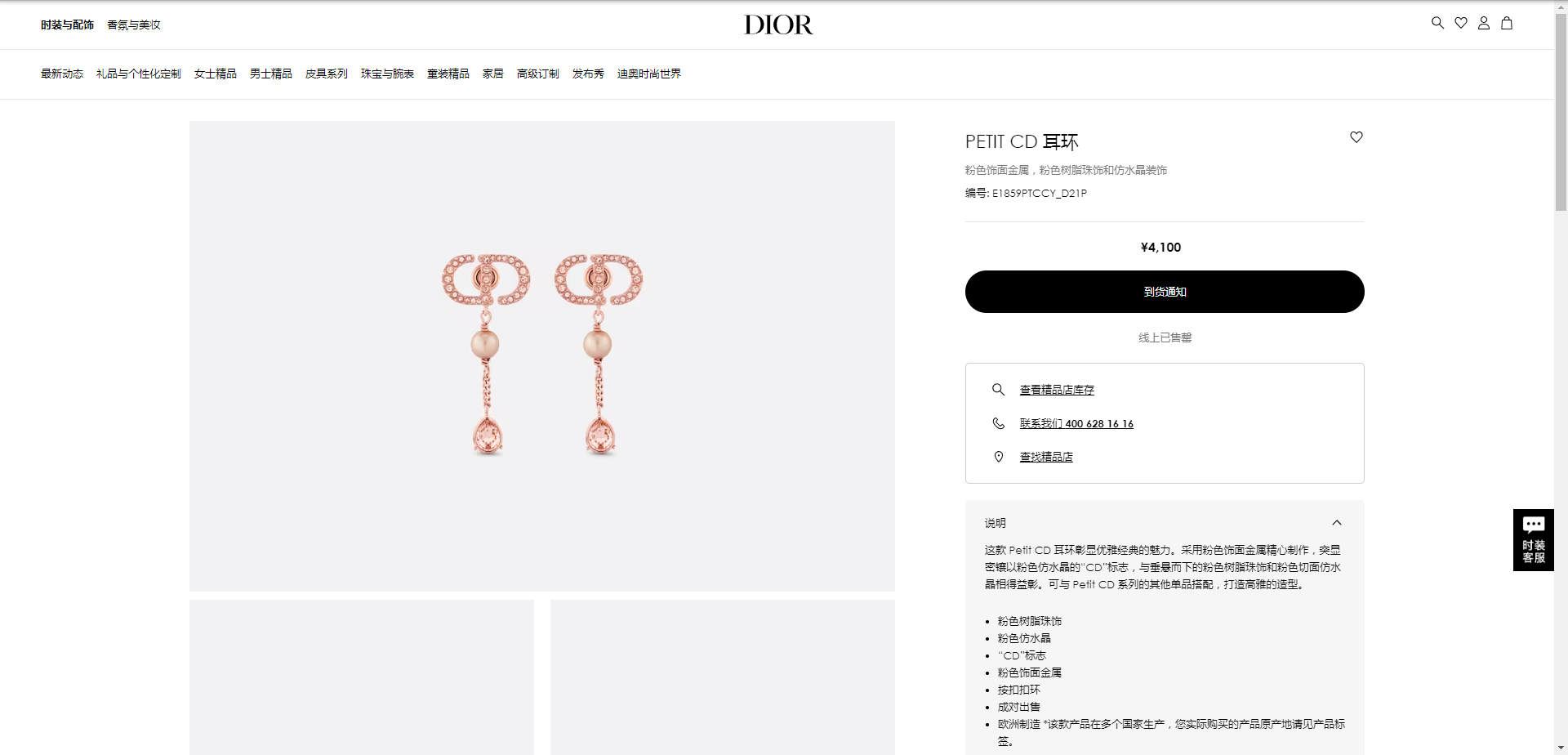Open the 高级订制 menu
The height and width of the screenshot is (755, 1568).
tap(538, 74)
